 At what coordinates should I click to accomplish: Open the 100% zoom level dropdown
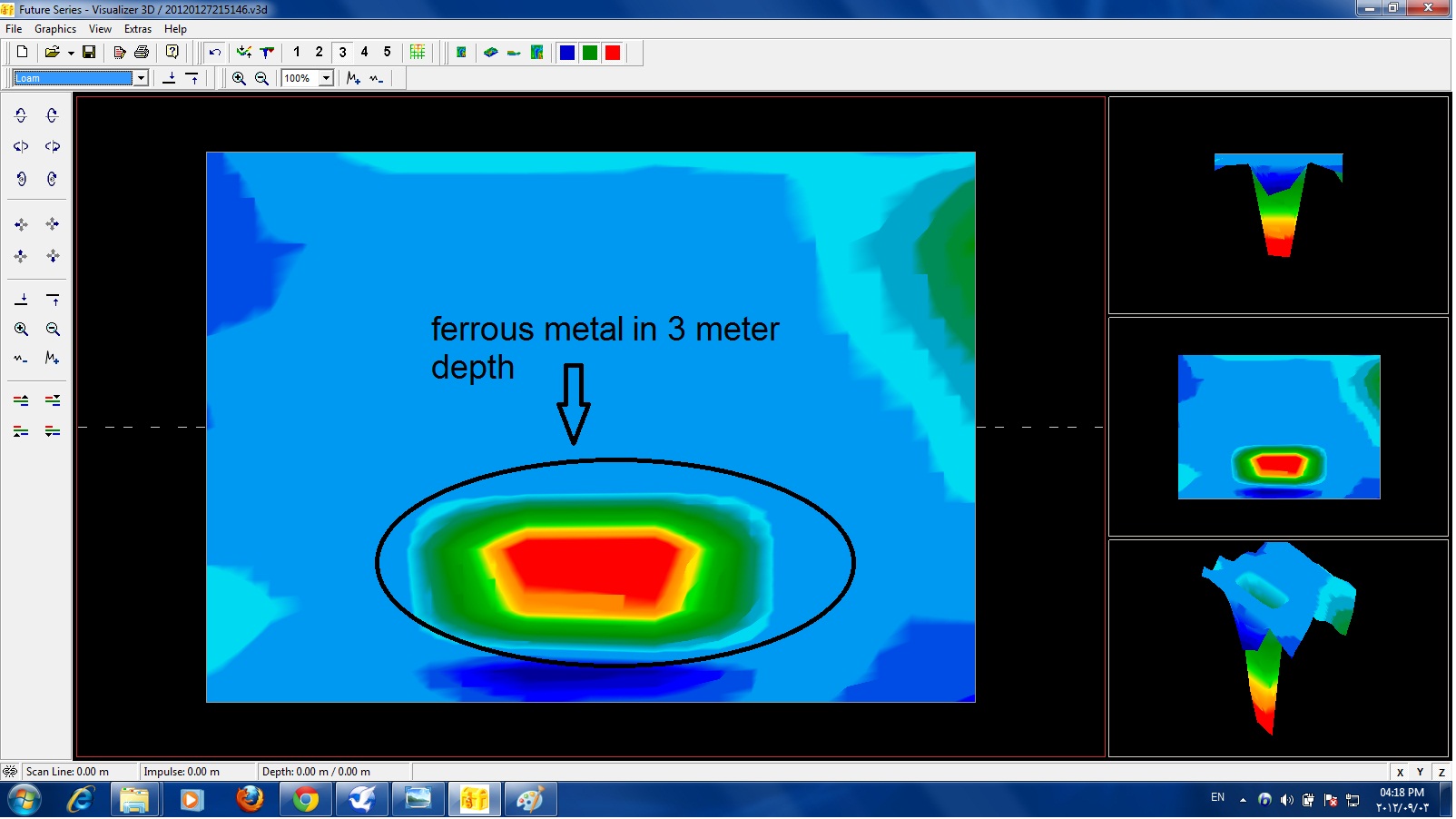[326, 79]
